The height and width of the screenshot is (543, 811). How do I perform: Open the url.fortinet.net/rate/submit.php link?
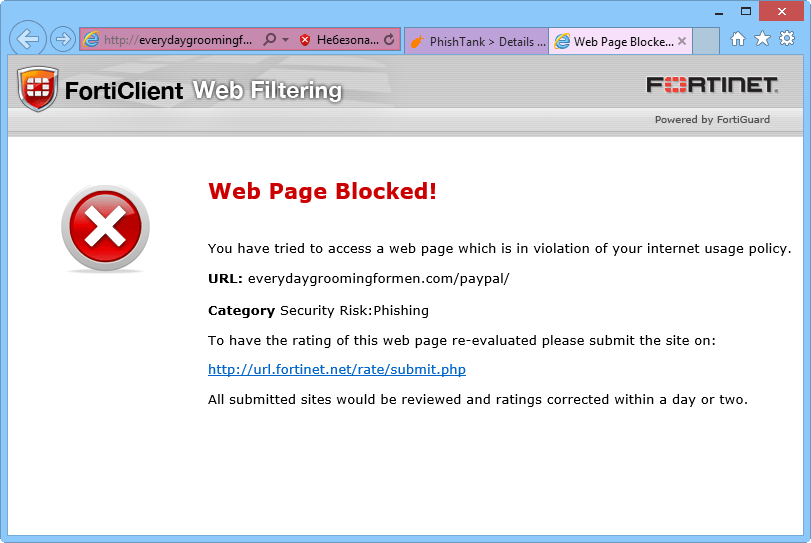(x=337, y=369)
